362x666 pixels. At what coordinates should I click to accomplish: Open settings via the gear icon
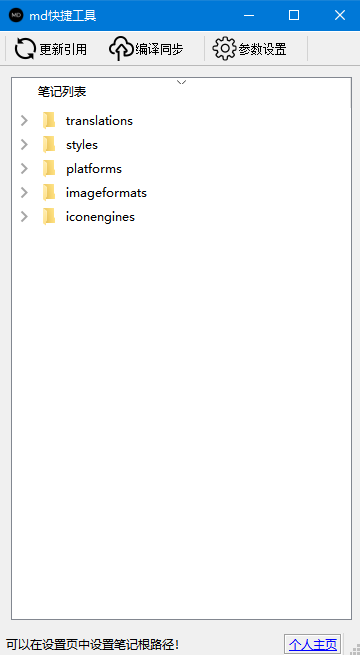(x=224, y=48)
